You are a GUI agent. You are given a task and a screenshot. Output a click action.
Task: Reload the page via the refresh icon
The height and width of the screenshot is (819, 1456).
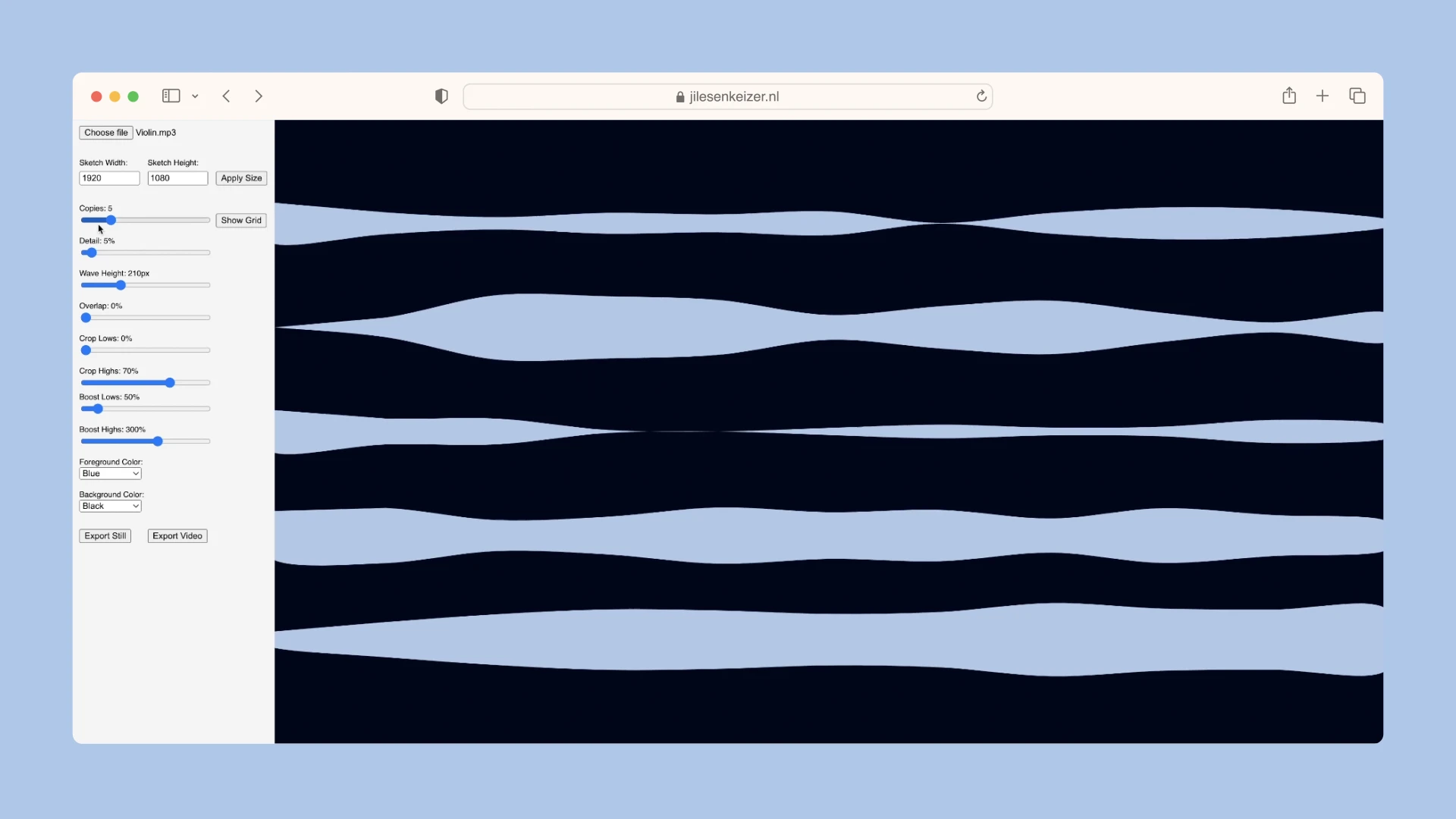click(981, 96)
